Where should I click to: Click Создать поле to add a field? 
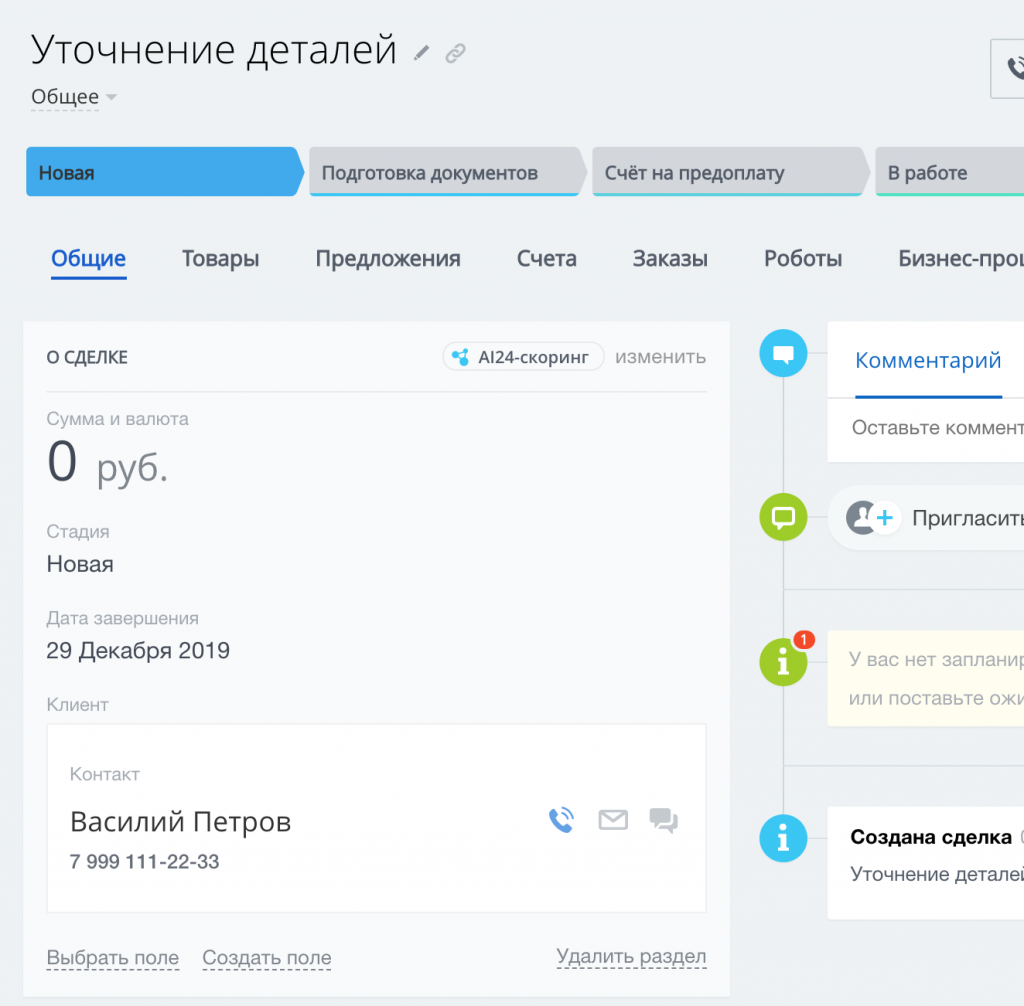(x=266, y=957)
